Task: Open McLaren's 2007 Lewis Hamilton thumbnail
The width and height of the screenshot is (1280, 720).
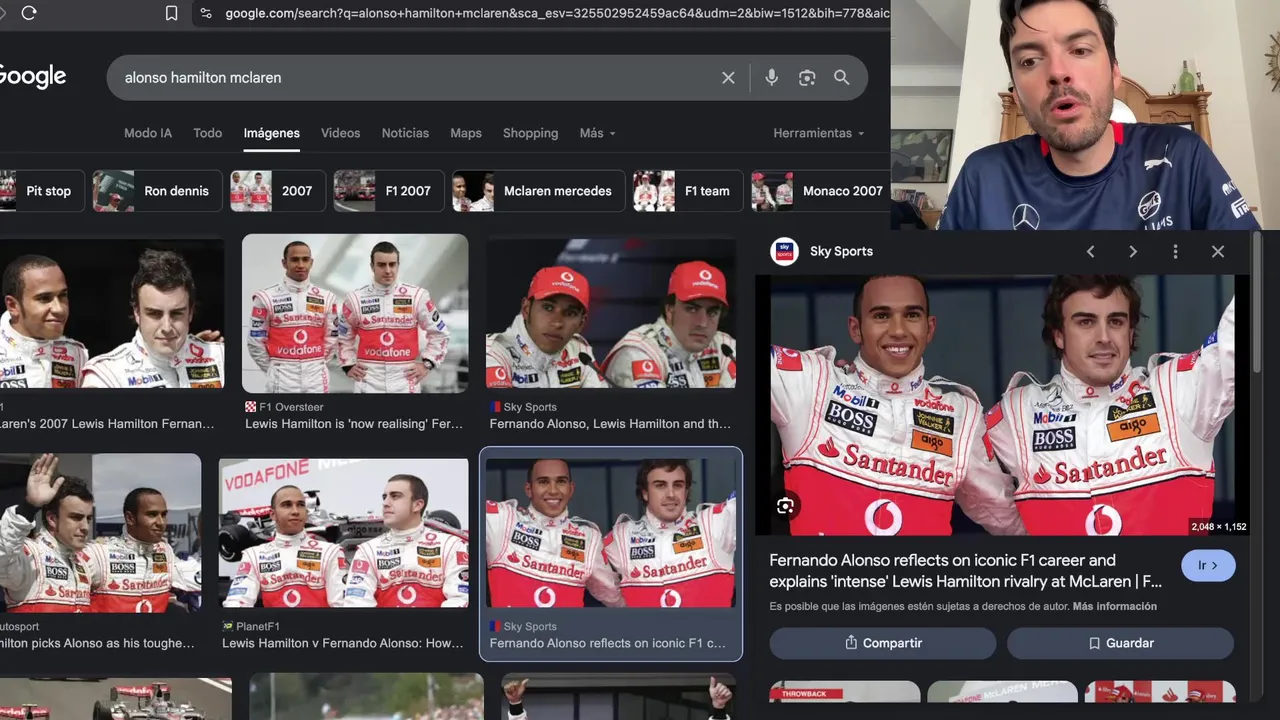Action: click(112, 311)
